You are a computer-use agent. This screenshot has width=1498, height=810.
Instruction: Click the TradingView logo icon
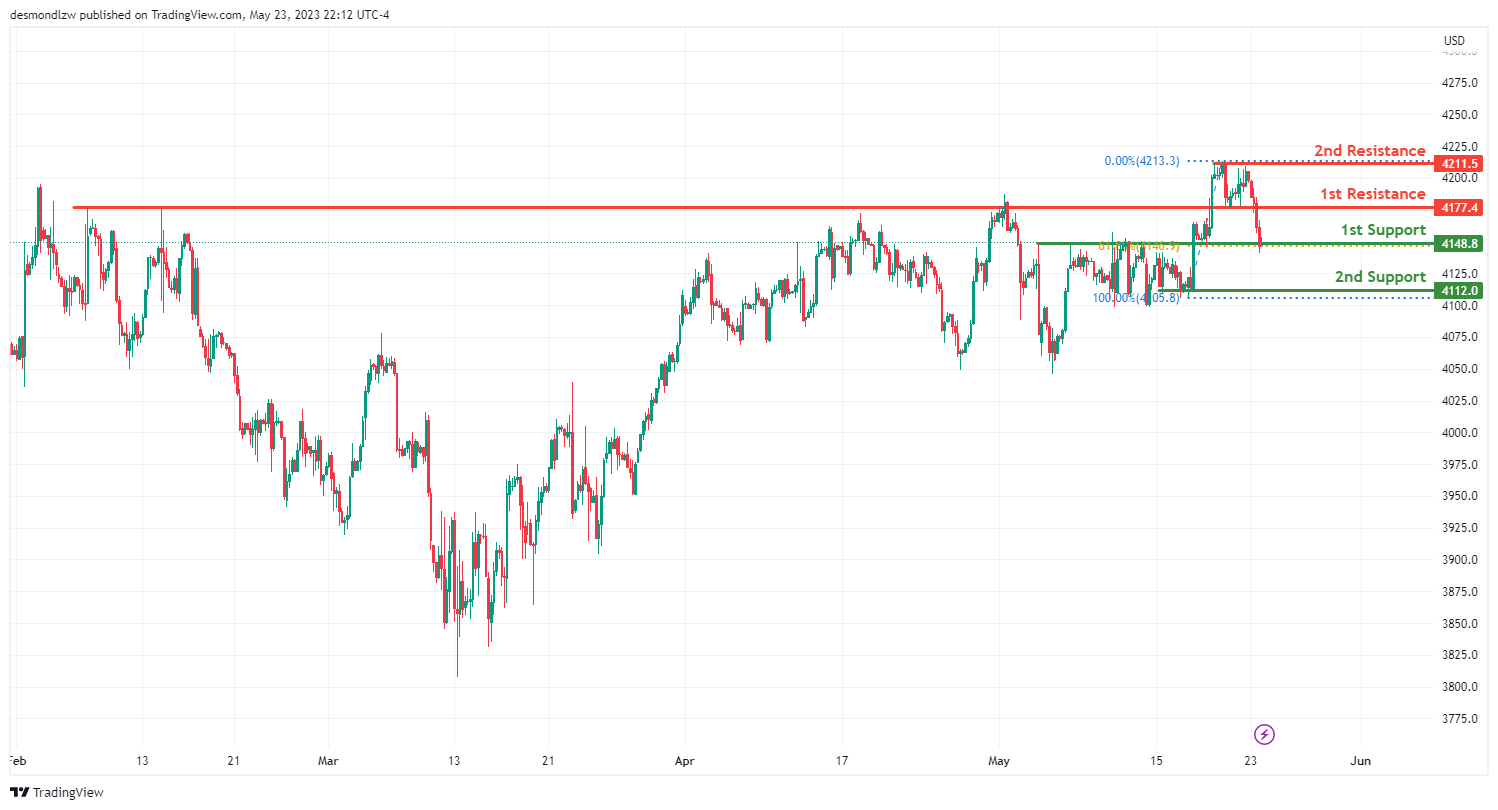coord(19,793)
